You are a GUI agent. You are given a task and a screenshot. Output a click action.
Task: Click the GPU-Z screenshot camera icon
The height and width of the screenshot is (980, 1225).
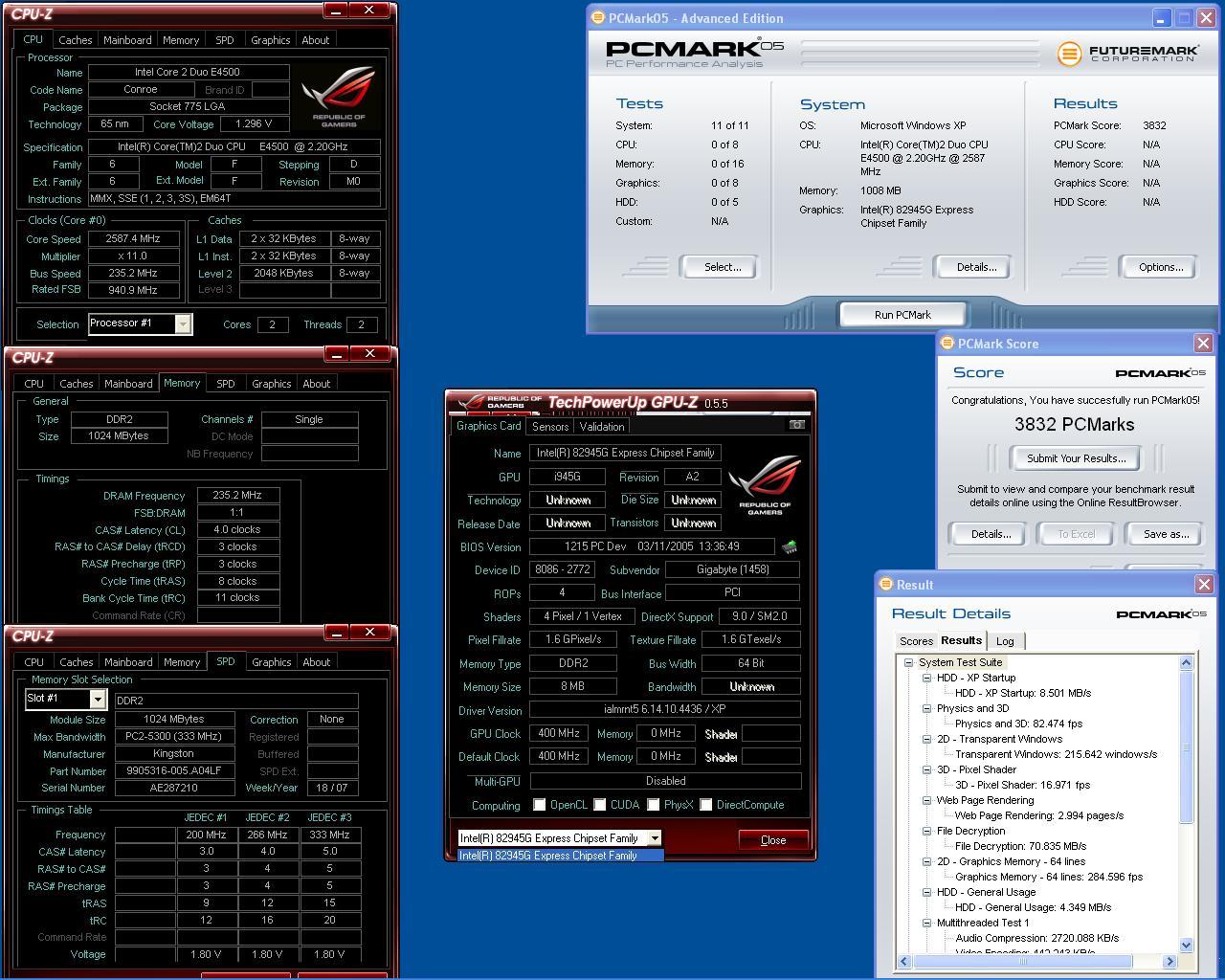point(796,425)
